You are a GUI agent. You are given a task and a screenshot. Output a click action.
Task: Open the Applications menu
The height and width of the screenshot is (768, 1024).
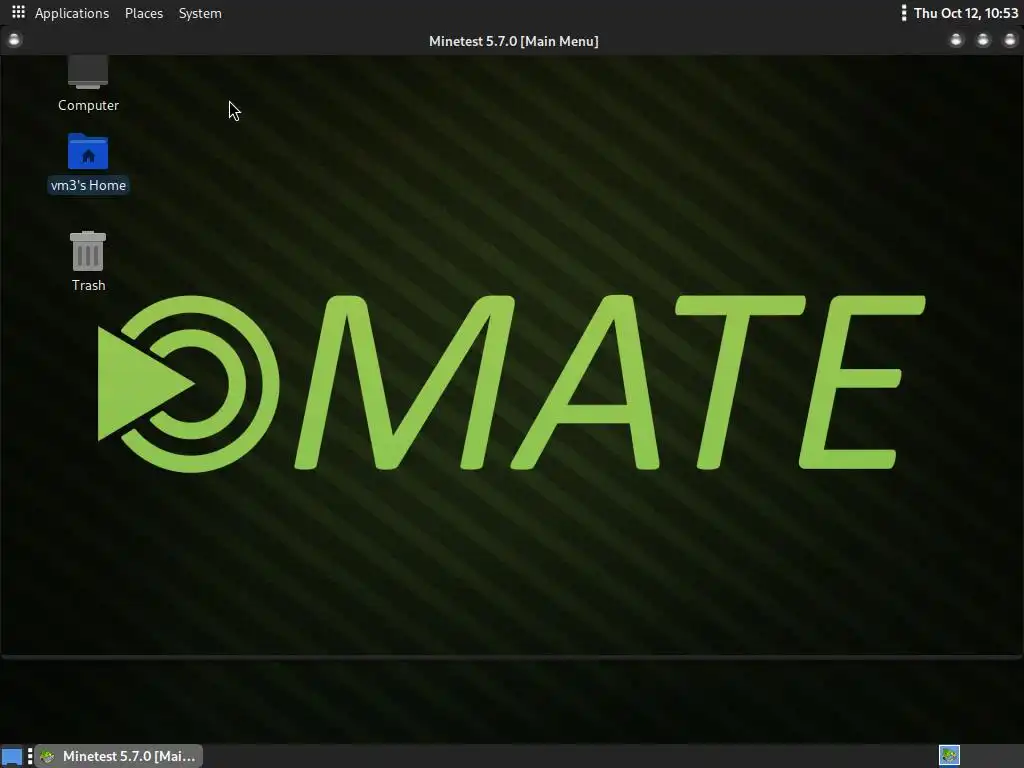tap(61, 13)
